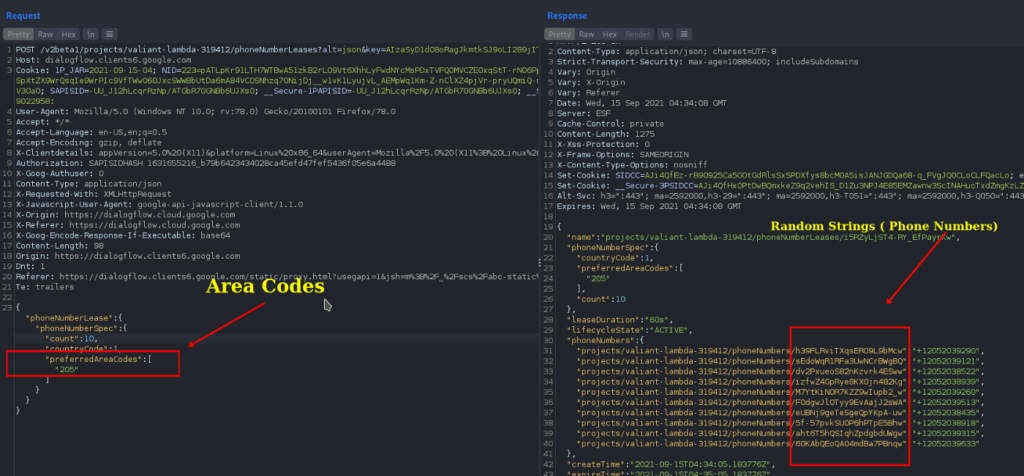Click the "count":10 line in the request body
Viewport: 1024px width, 476px height.
click(x=70, y=337)
